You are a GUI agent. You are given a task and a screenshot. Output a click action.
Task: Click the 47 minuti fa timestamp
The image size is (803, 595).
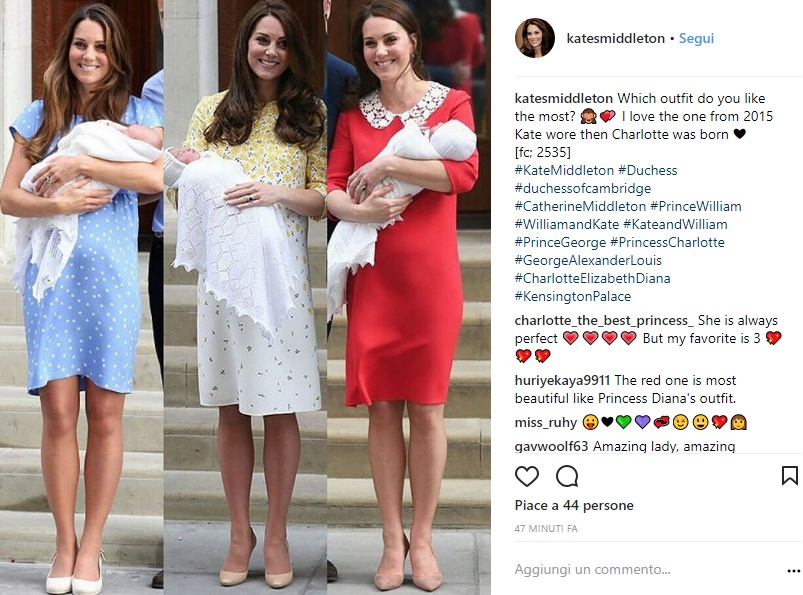click(x=546, y=528)
